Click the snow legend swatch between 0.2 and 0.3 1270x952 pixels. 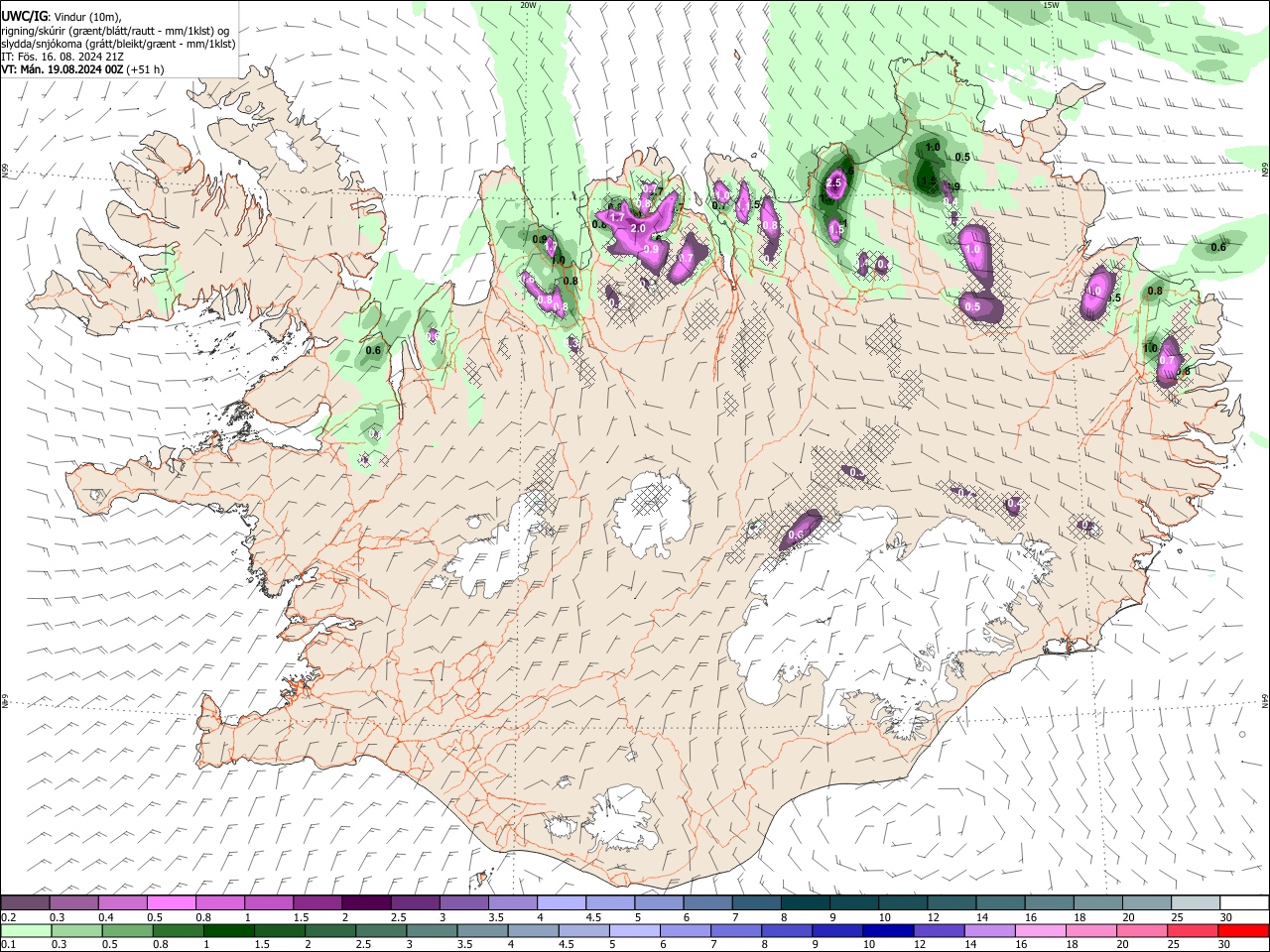tap(25, 902)
